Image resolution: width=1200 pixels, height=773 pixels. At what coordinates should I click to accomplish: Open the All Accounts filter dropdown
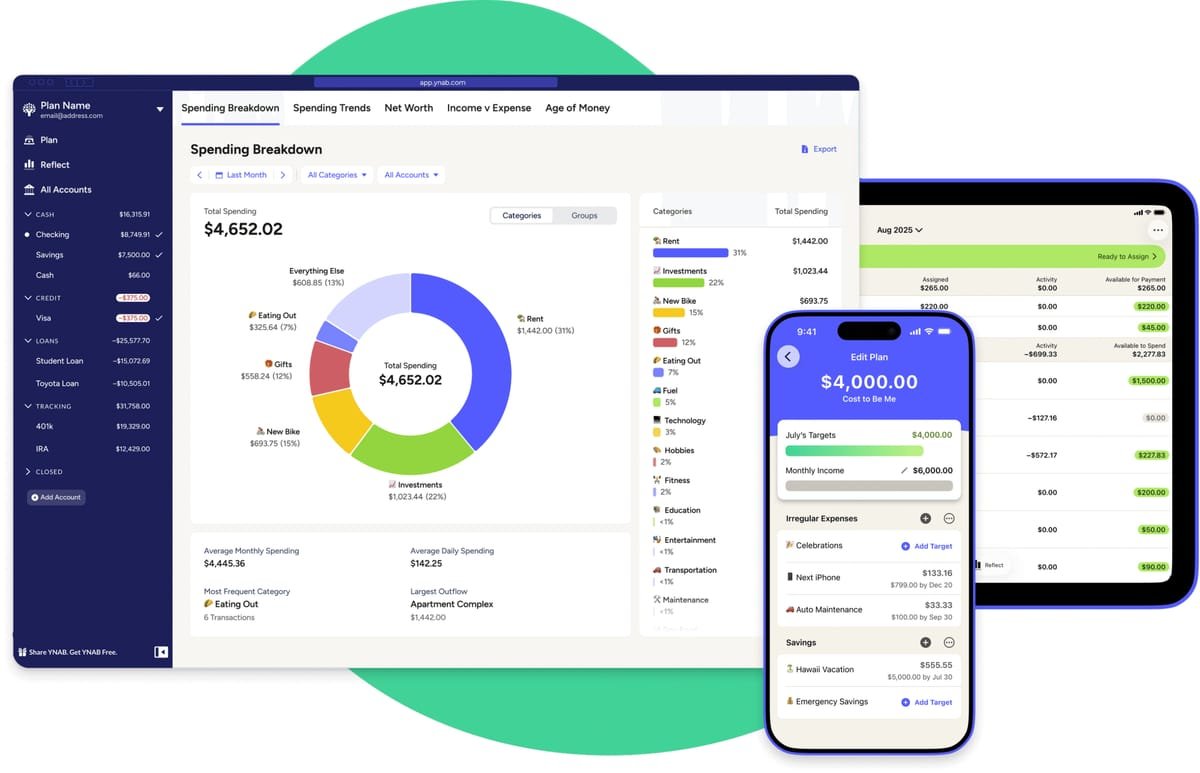(x=411, y=175)
